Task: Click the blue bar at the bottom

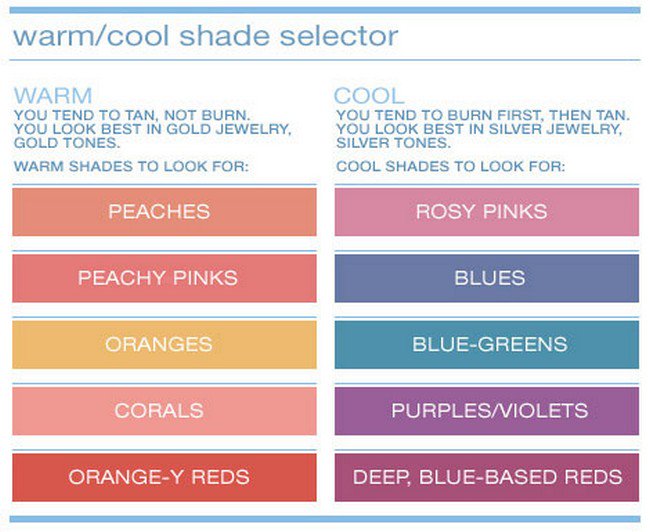Action: (325, 520)
